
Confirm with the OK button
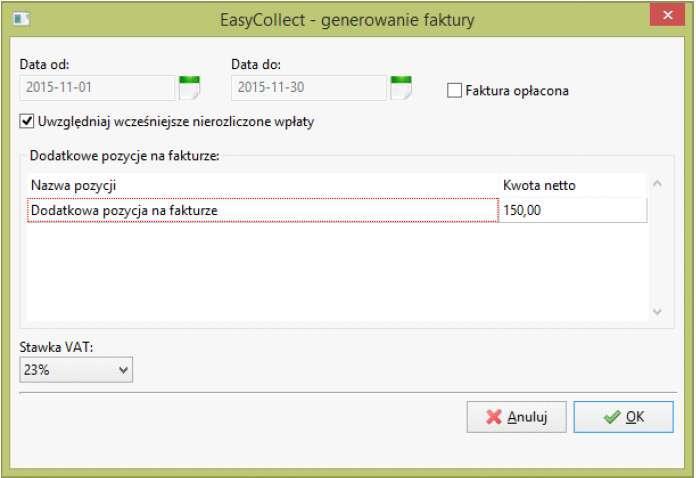[x=623, y=417]
